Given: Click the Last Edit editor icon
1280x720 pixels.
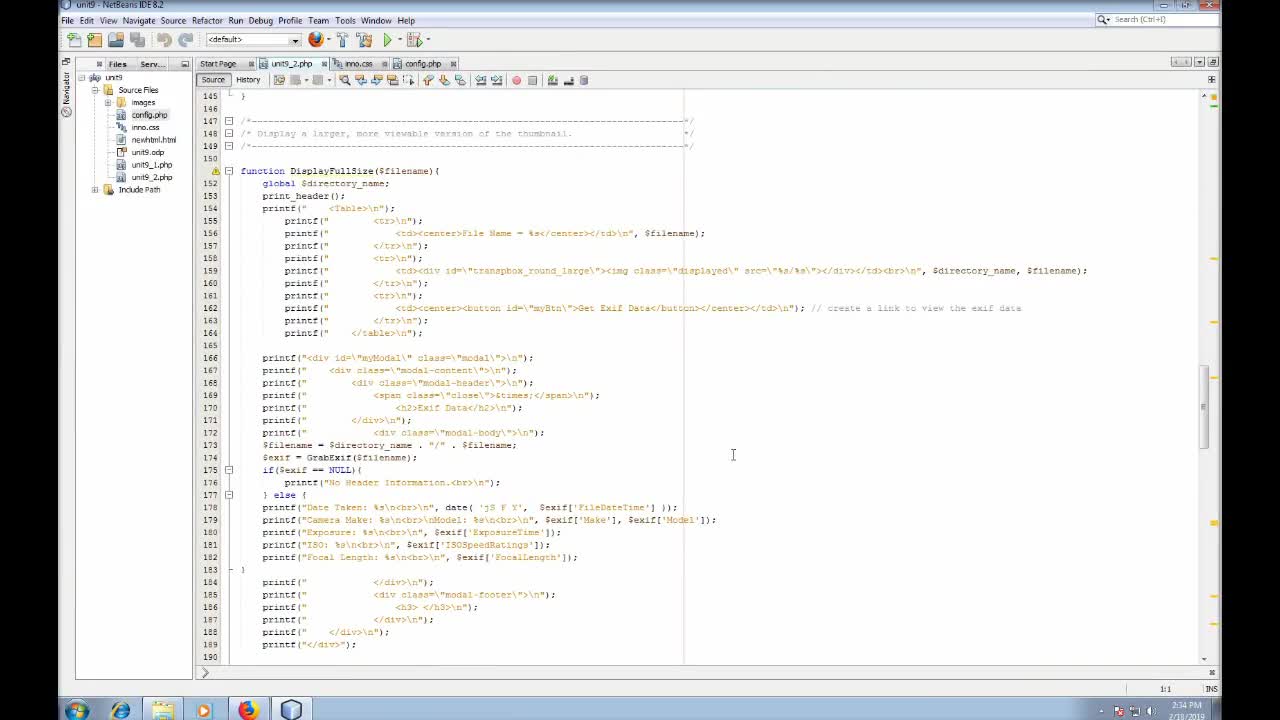Looking at the screenshot, I should (x=279, y=80).
